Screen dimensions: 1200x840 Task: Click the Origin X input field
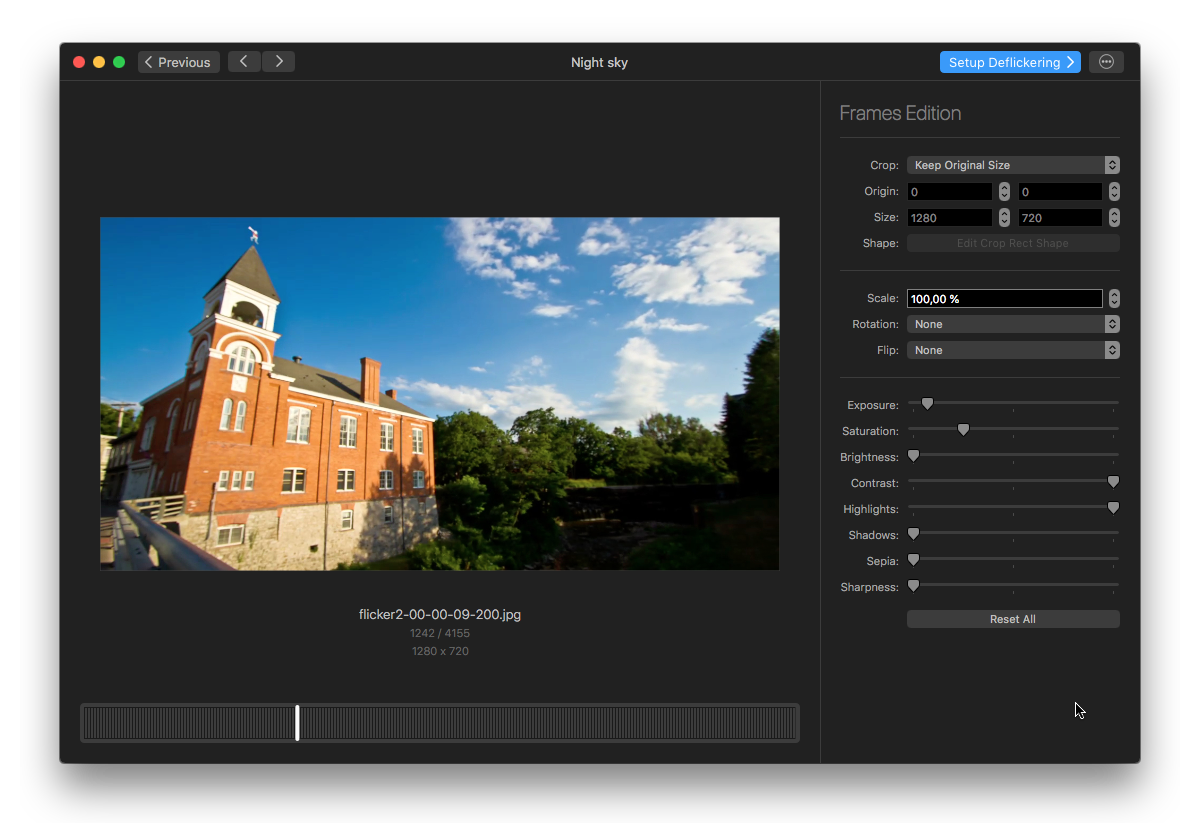tap(950, 191)
